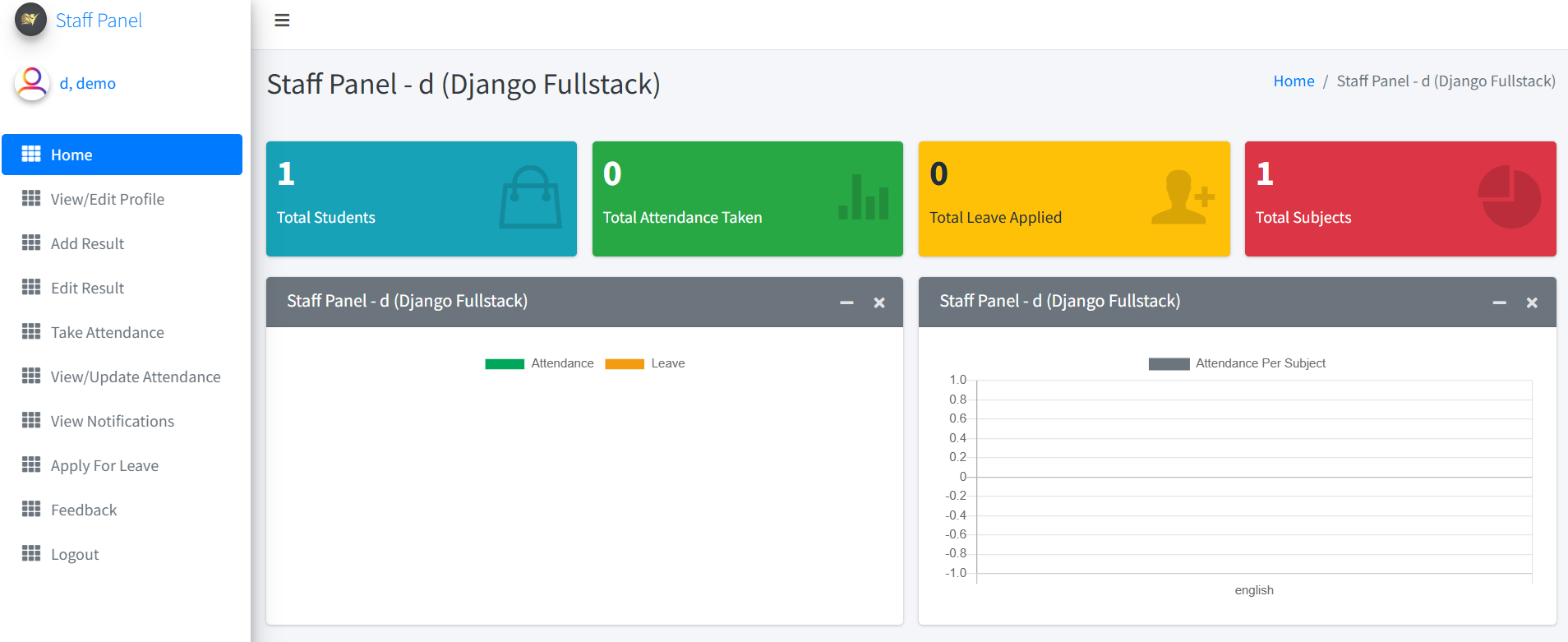1568x642 pixels.
Task: Toggle the hamburger sidebar menu icon
Action: tap(282, 21)
